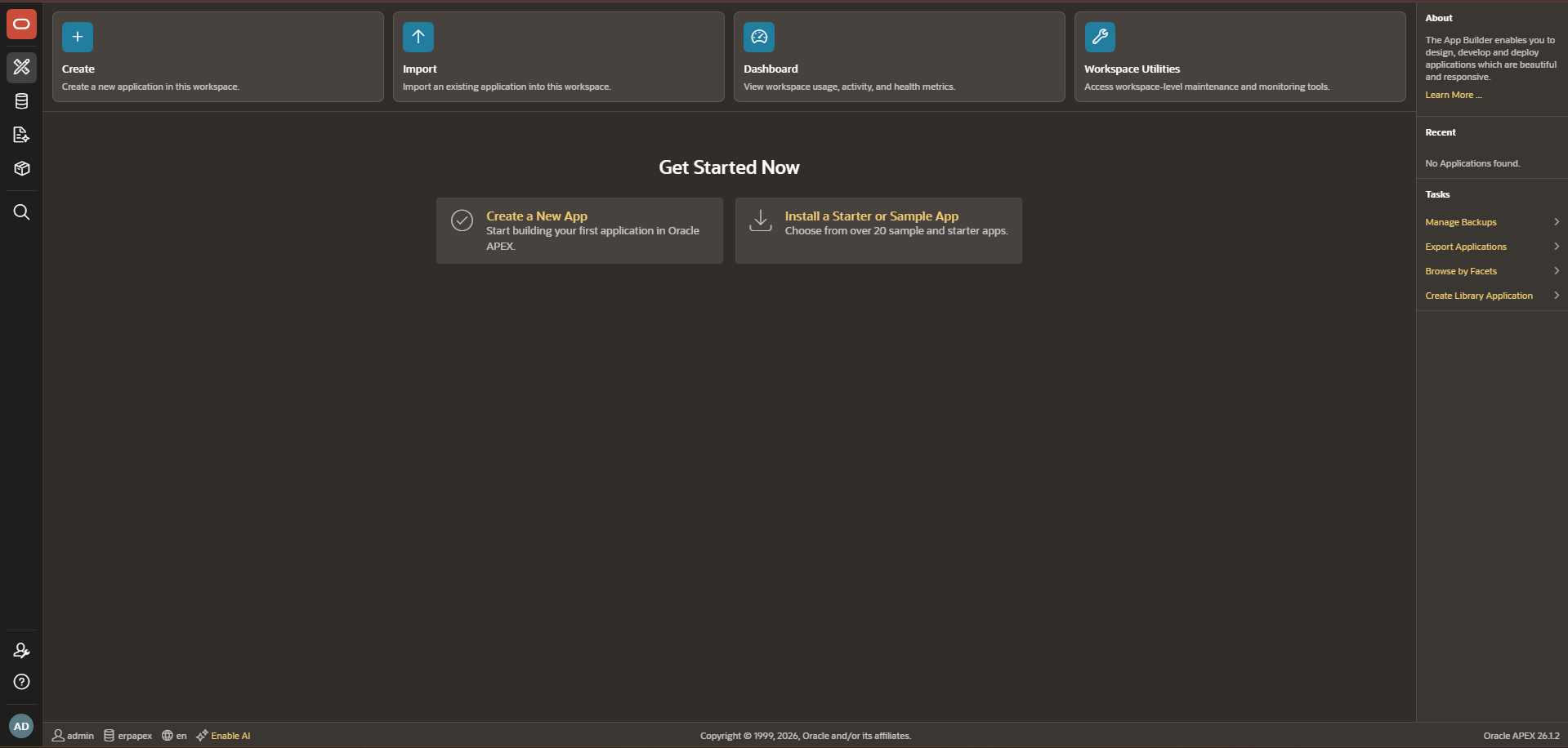Click the Oracle copyright footer text
Viewport: 1568px width, 748px height.
coord(806,736)
